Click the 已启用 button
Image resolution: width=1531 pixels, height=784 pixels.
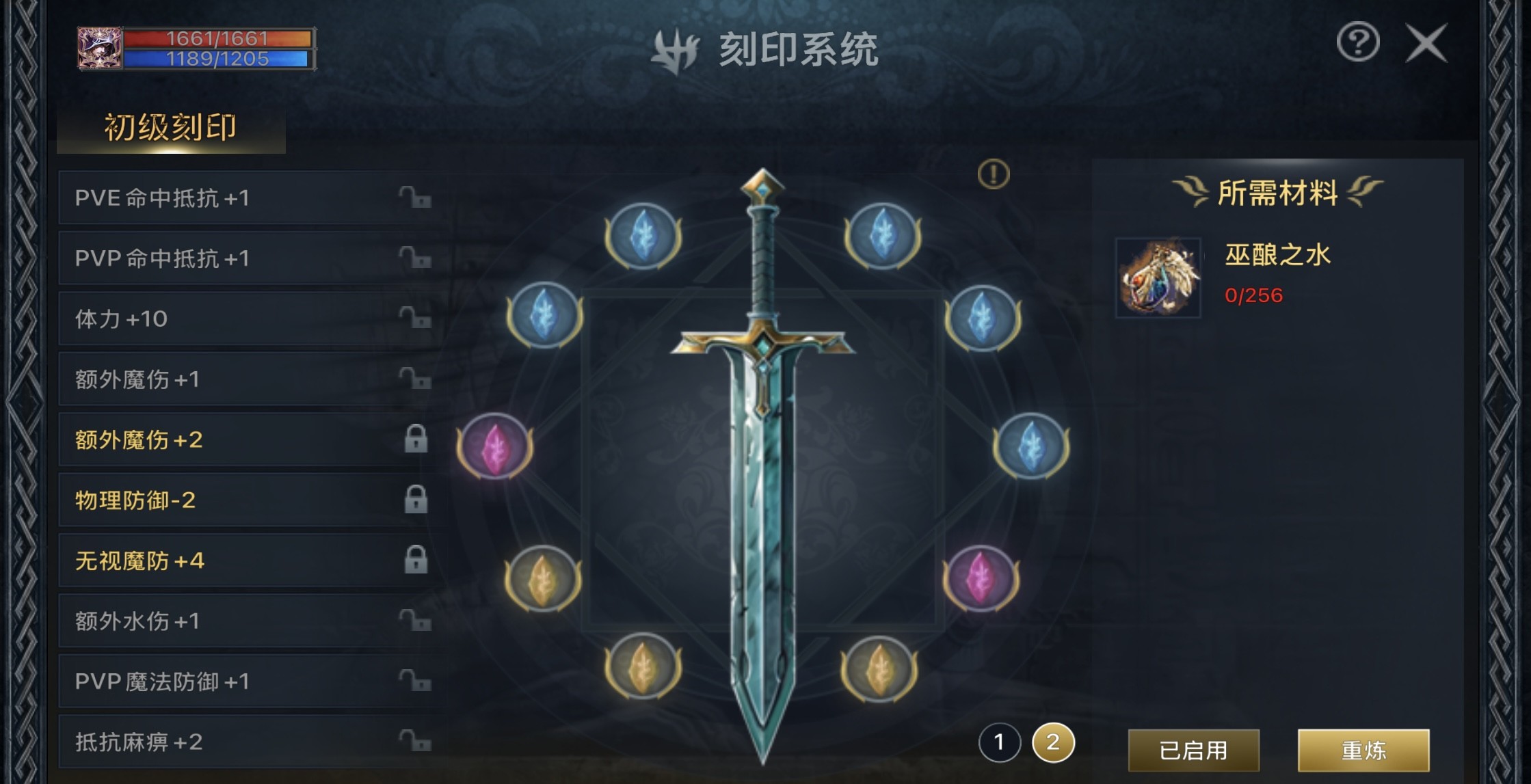pos(1193,751)
